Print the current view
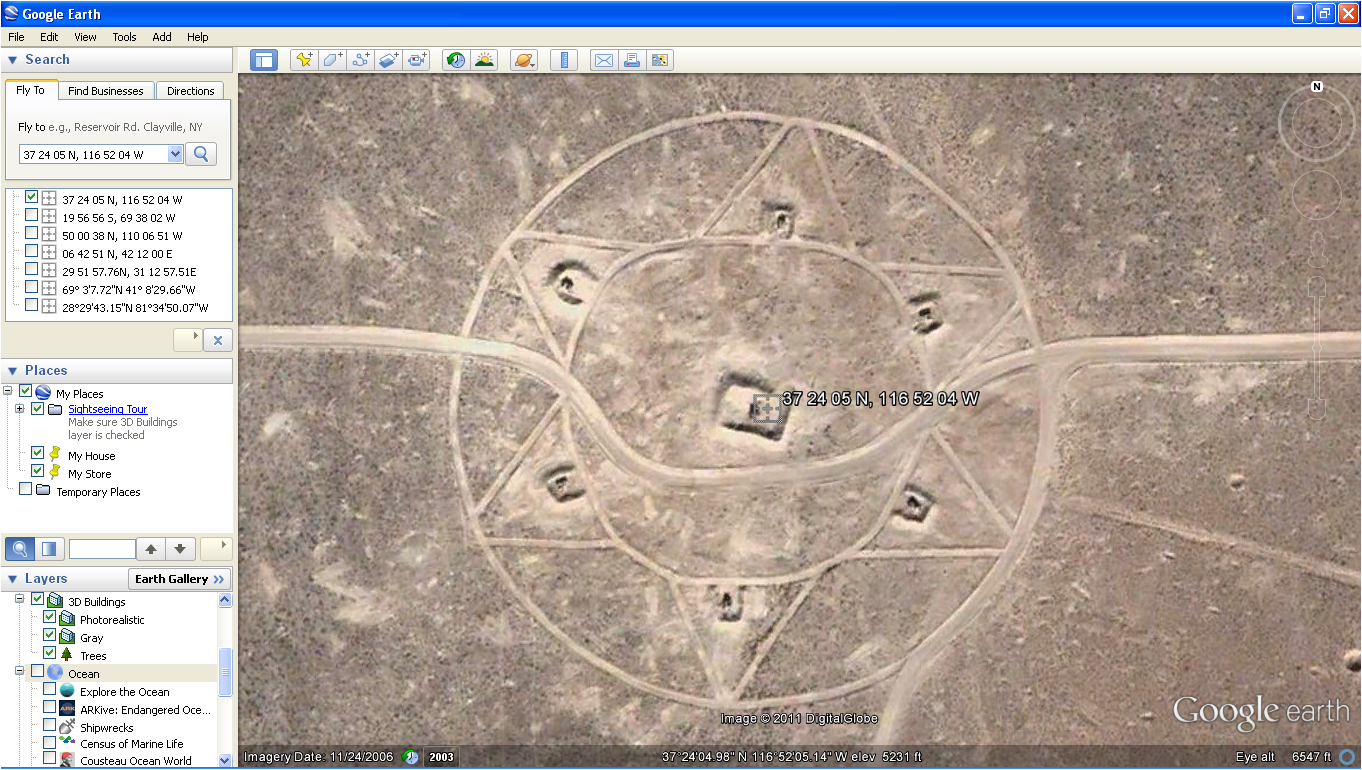The height and width of the screenshot is (770, 1362). pyautogui.click(x=631, y=60)
